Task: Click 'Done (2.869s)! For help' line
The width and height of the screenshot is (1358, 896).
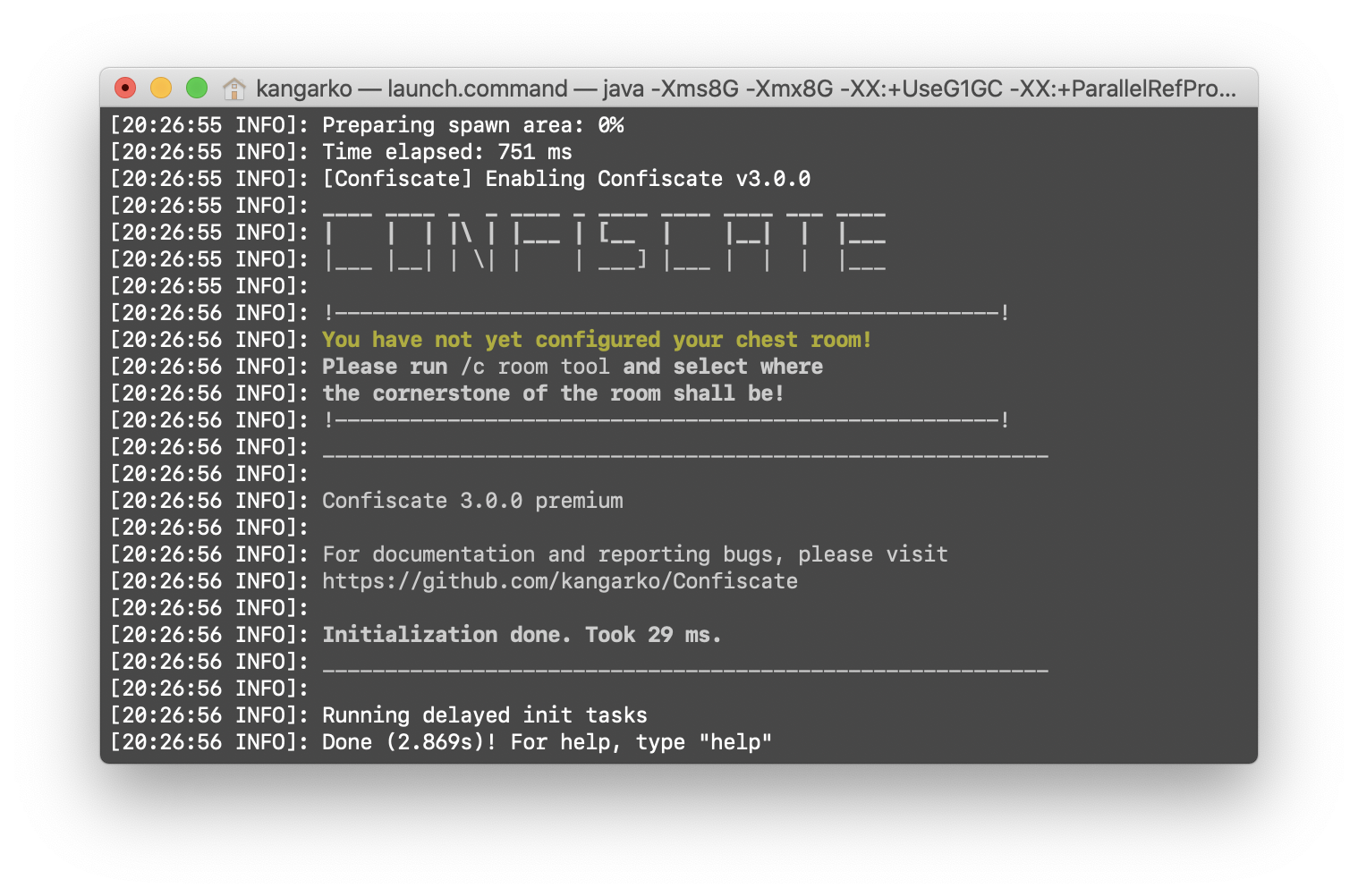Action: [x=547, y=742]
